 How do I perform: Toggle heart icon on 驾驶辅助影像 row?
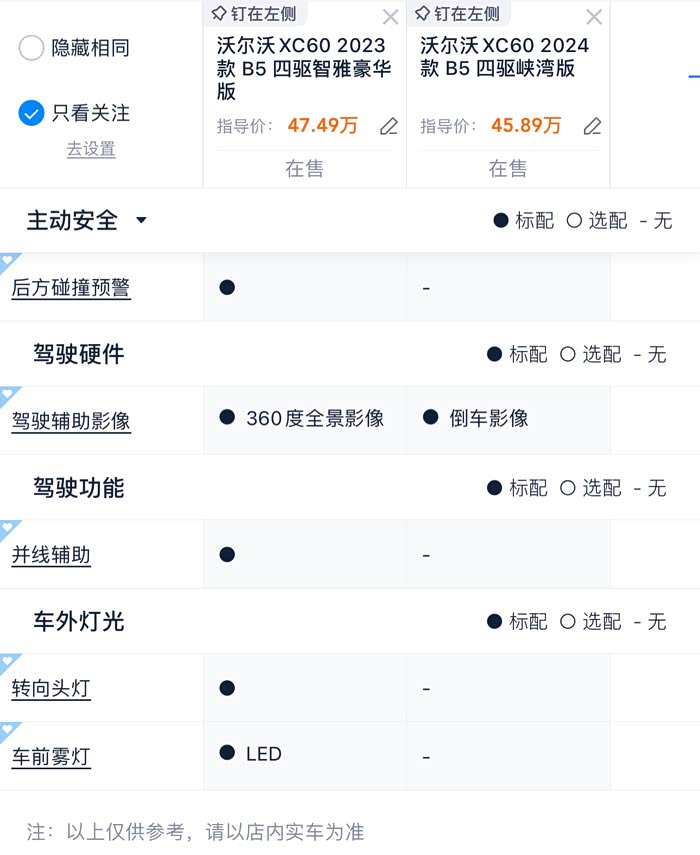[9, 396]
